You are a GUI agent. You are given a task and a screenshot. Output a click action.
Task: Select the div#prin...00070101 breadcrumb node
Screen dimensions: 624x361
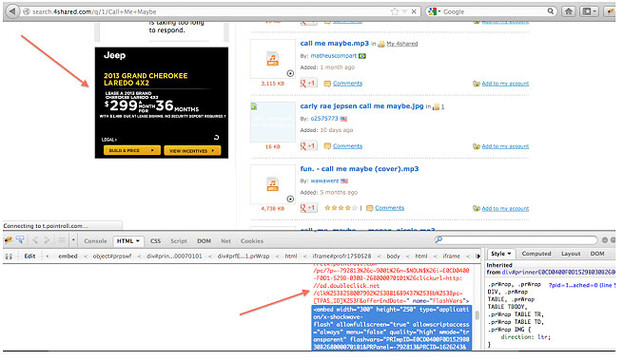tap(174, 256)
